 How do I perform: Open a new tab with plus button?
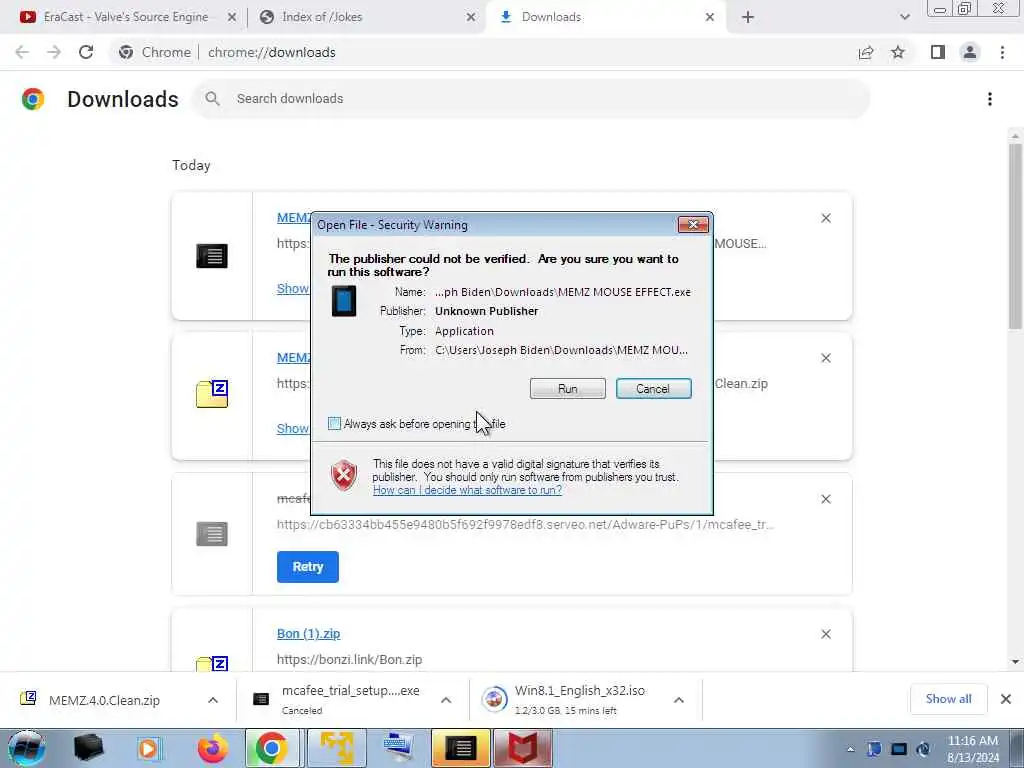[748, 18]
